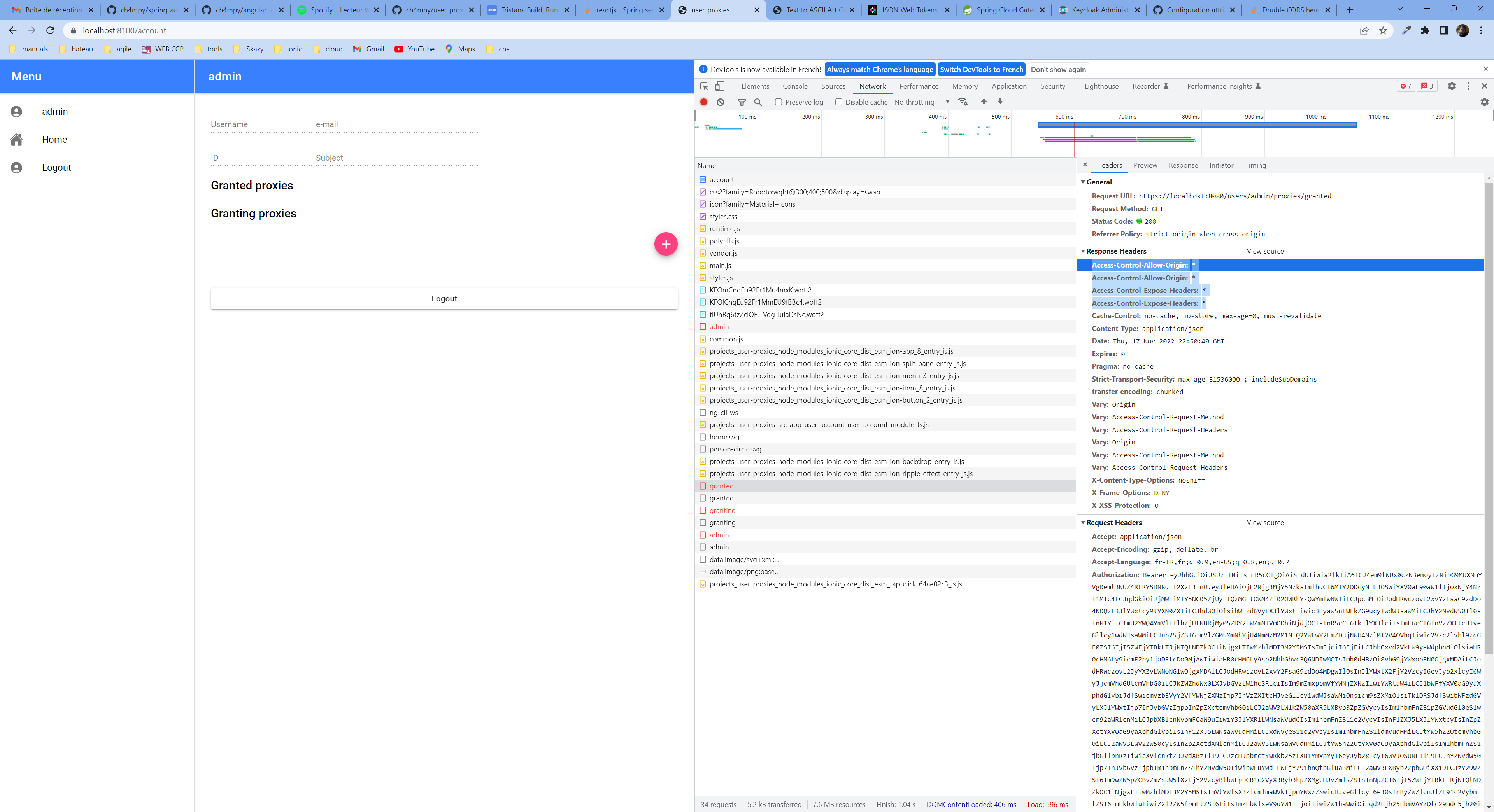
Task: Click the record network log button
Action: [703, 102]
